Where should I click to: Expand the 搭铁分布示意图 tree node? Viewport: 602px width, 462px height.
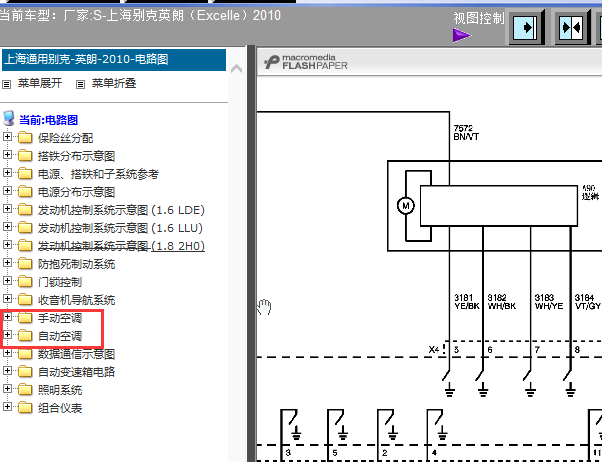click(x=7, y=154)
